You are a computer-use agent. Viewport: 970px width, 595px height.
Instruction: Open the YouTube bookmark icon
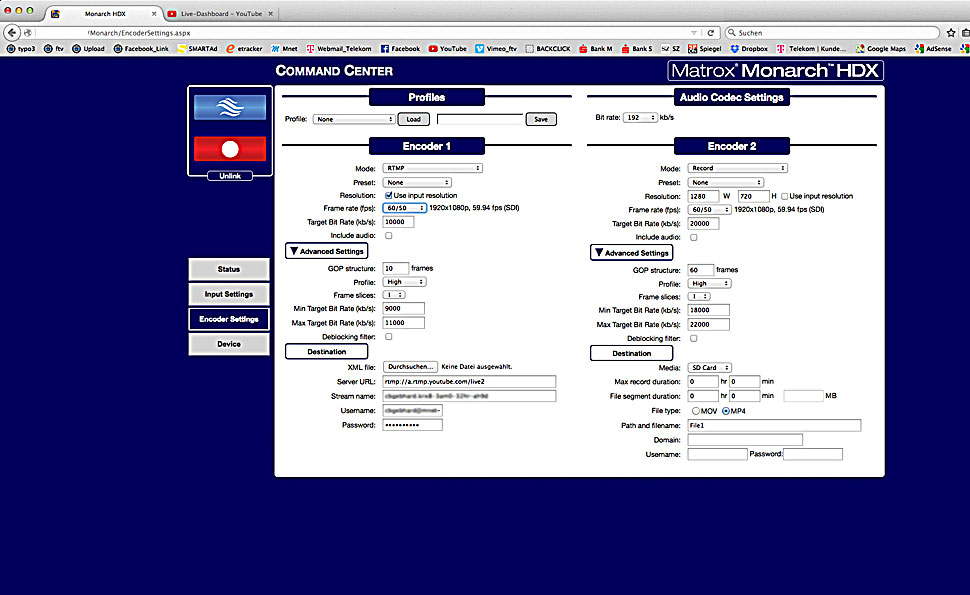click(x=433, y=48)
